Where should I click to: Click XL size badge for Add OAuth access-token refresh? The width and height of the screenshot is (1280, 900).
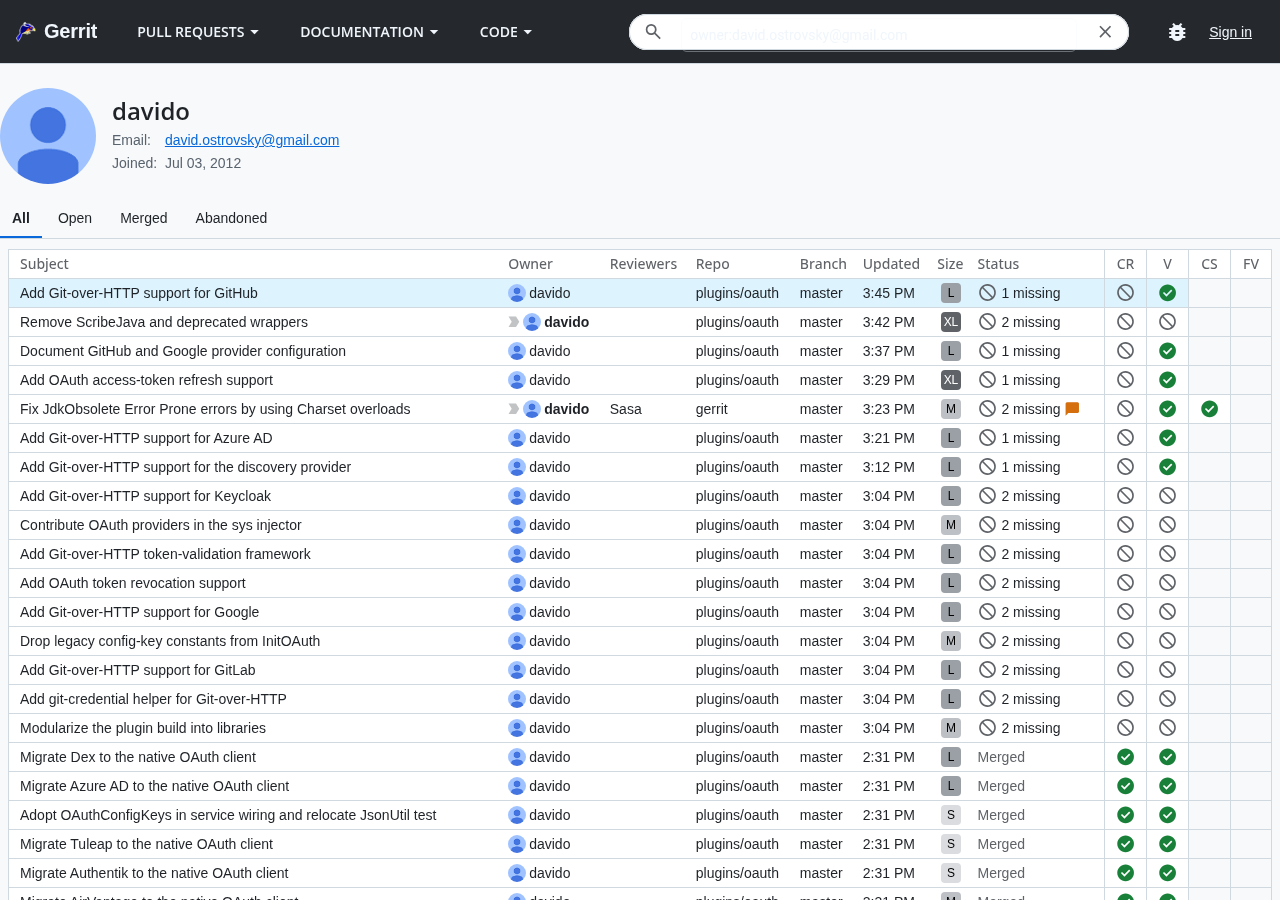tap(951, 380)
